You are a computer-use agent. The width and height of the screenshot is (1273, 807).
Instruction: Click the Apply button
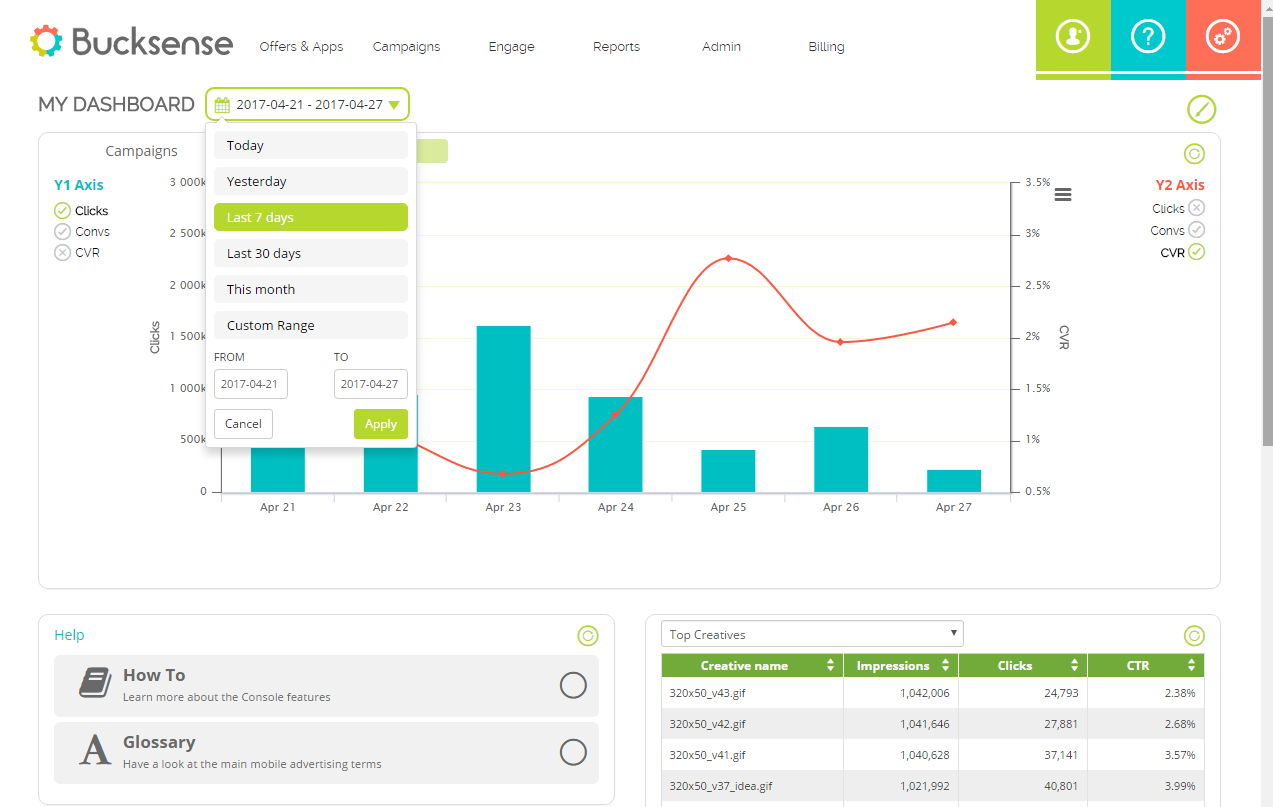click(380, 424)
